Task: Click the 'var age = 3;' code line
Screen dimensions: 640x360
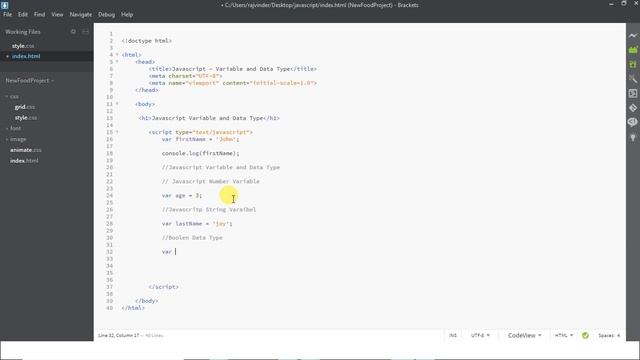Action: (x=182, y=196)
